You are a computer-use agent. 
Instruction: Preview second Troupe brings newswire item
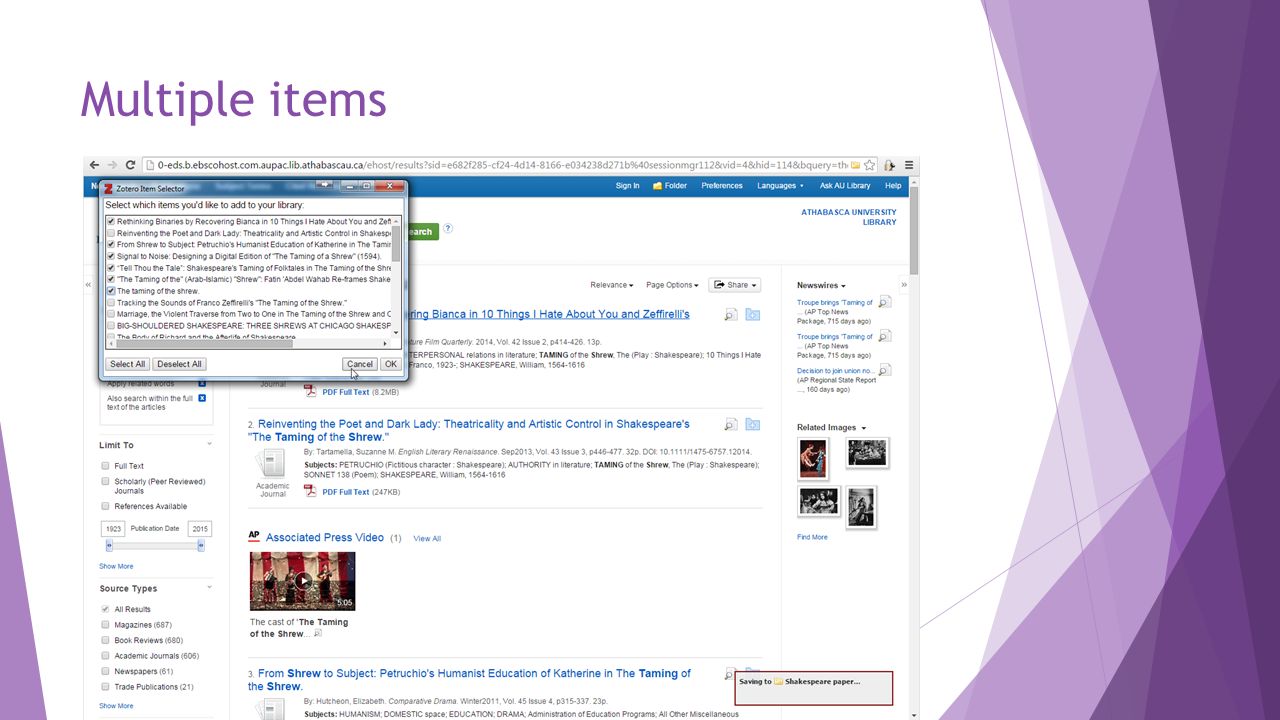[884, 336]
